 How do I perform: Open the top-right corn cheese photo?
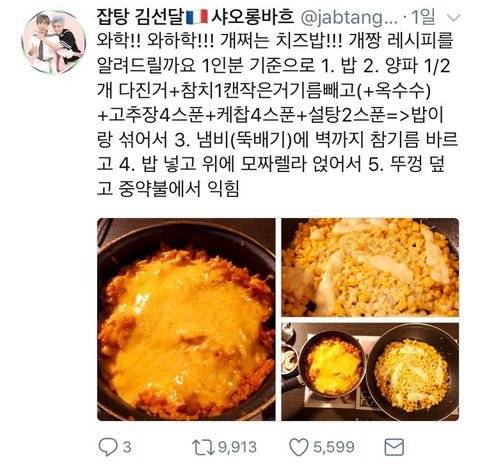pos(370,267)
